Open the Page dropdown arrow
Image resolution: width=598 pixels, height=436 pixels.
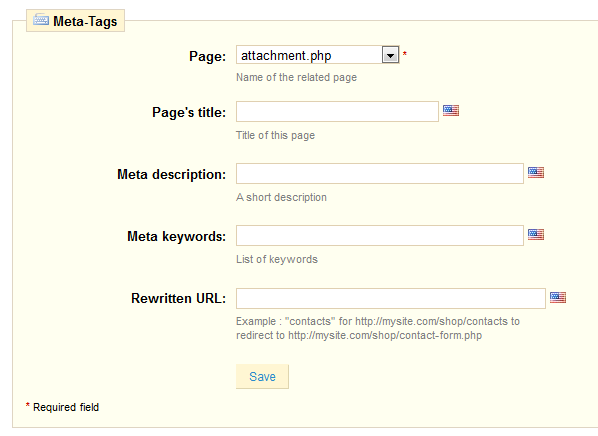click(x=390, y=55)
